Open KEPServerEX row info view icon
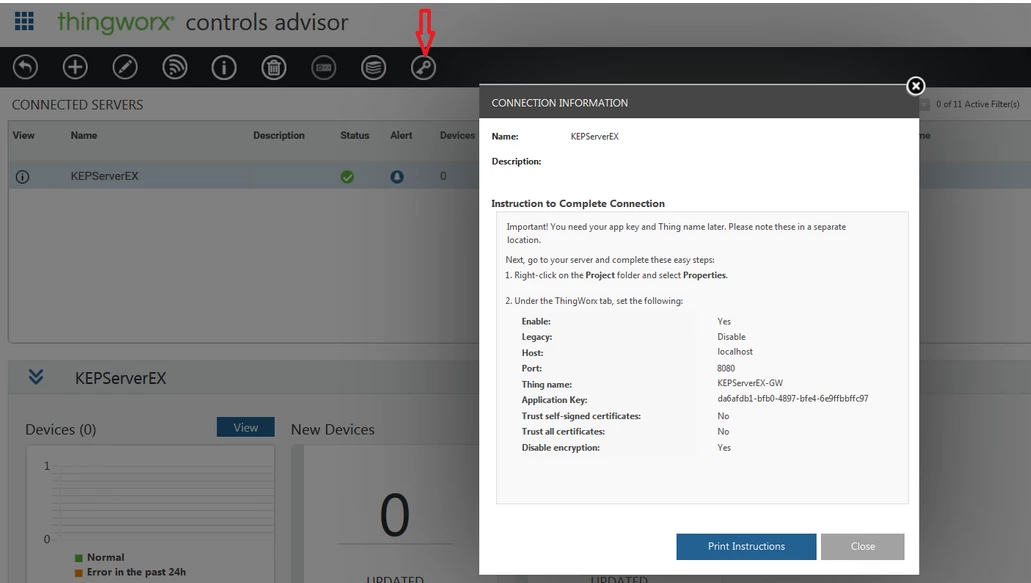This screenshot has width=1031, height=583. point(22,177)
